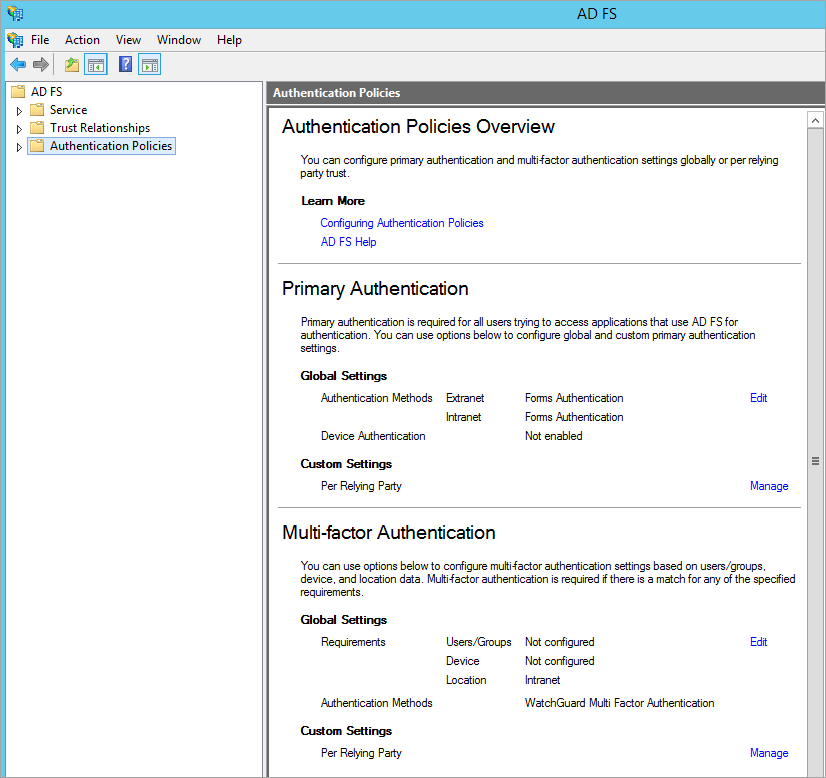
Task: Expand the Service tree node
Action: coord(18,110)
